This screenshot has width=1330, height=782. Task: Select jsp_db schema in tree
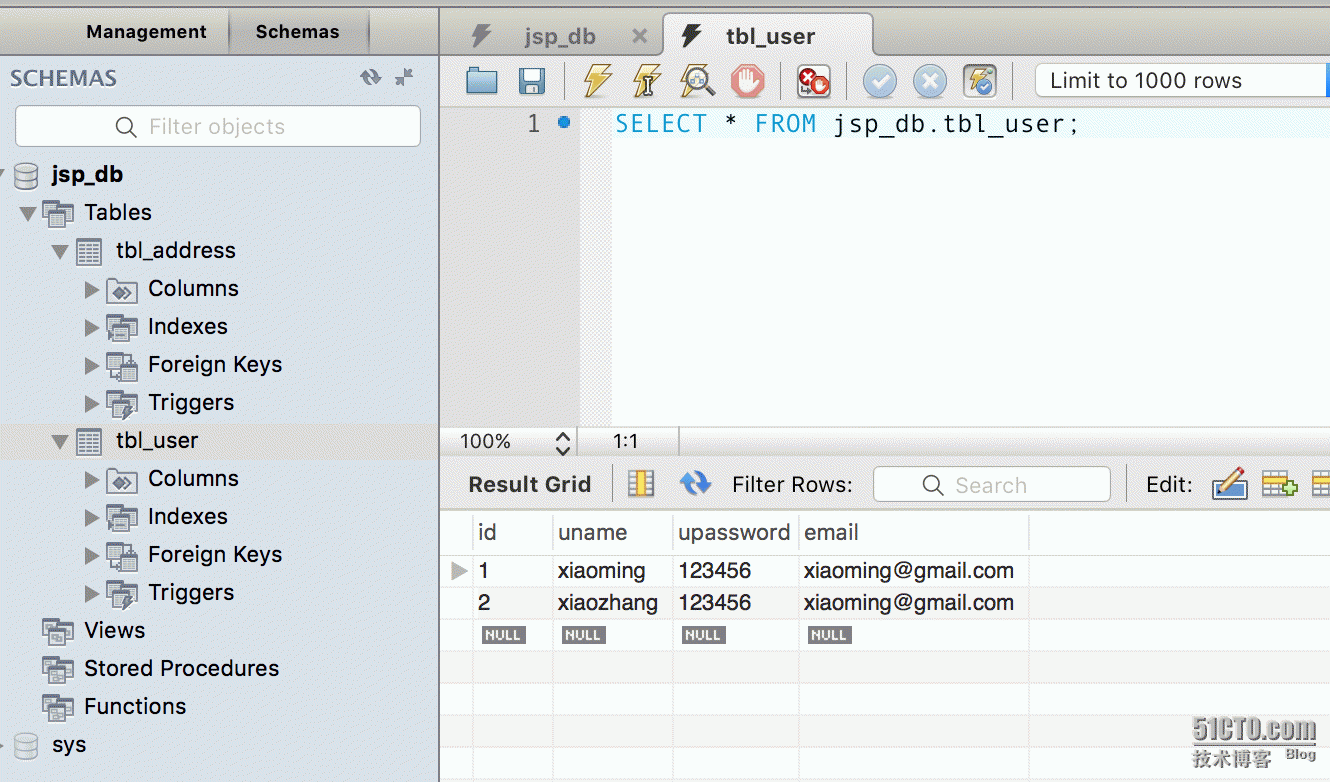87,175
